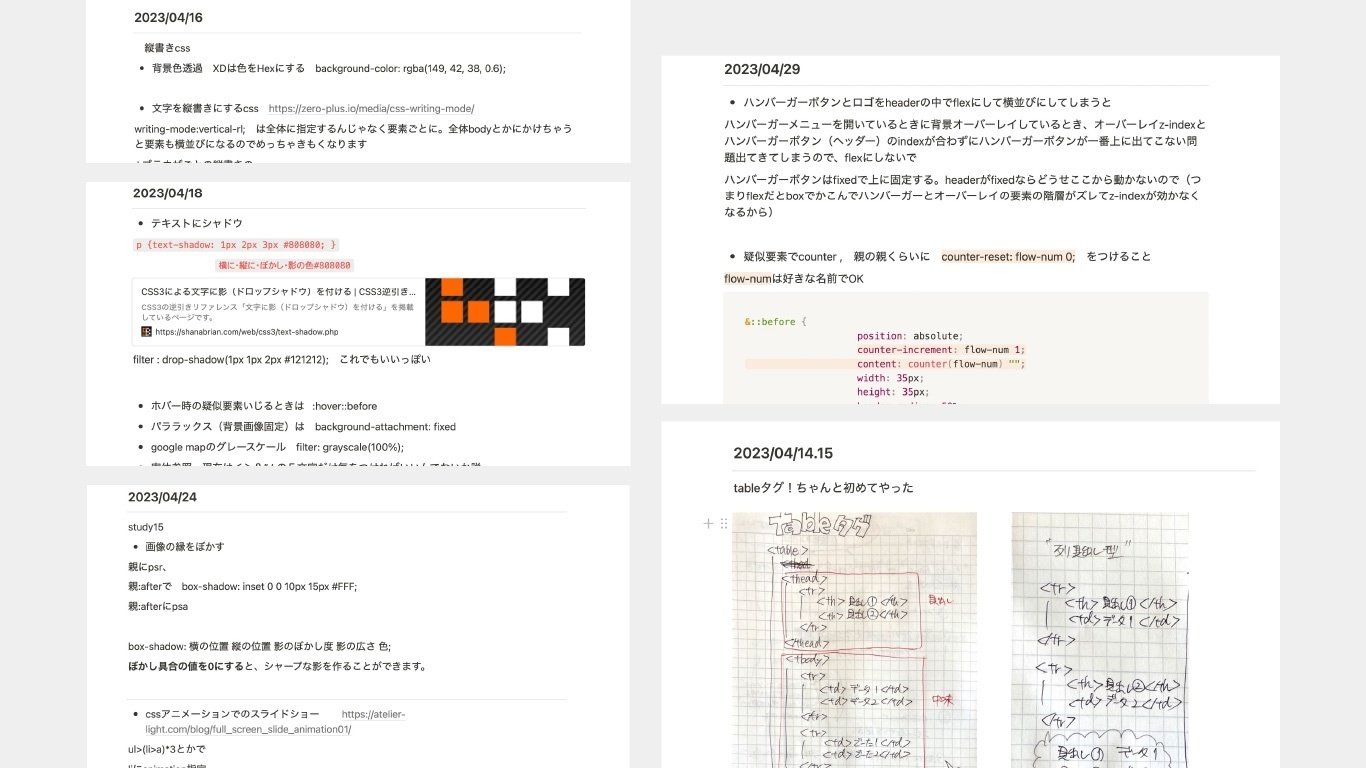Open the shanabrian.com text-shadow.php URL
This screenshot has height=768, width=1366.
coord(247,332)
